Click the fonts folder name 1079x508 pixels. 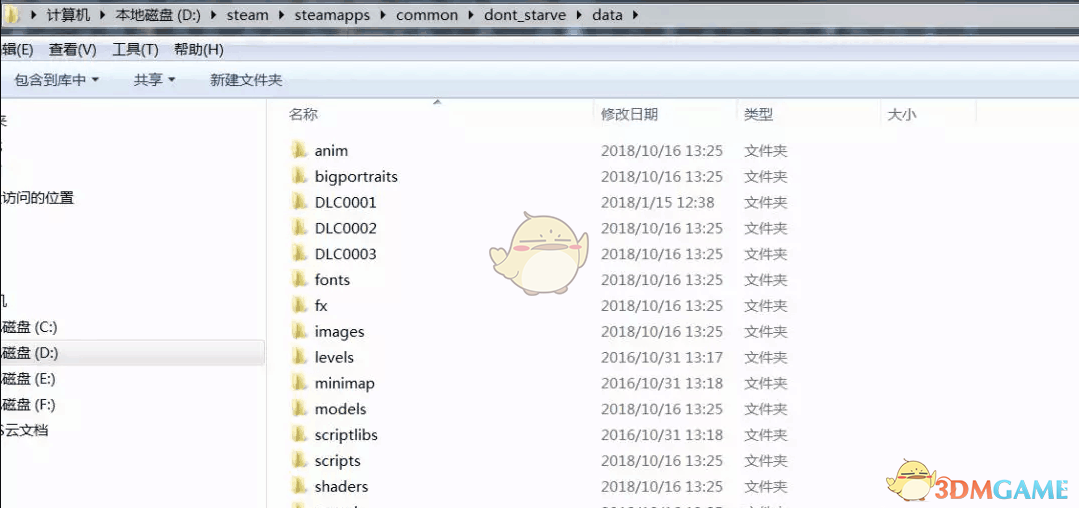click(x=332, y=279)
